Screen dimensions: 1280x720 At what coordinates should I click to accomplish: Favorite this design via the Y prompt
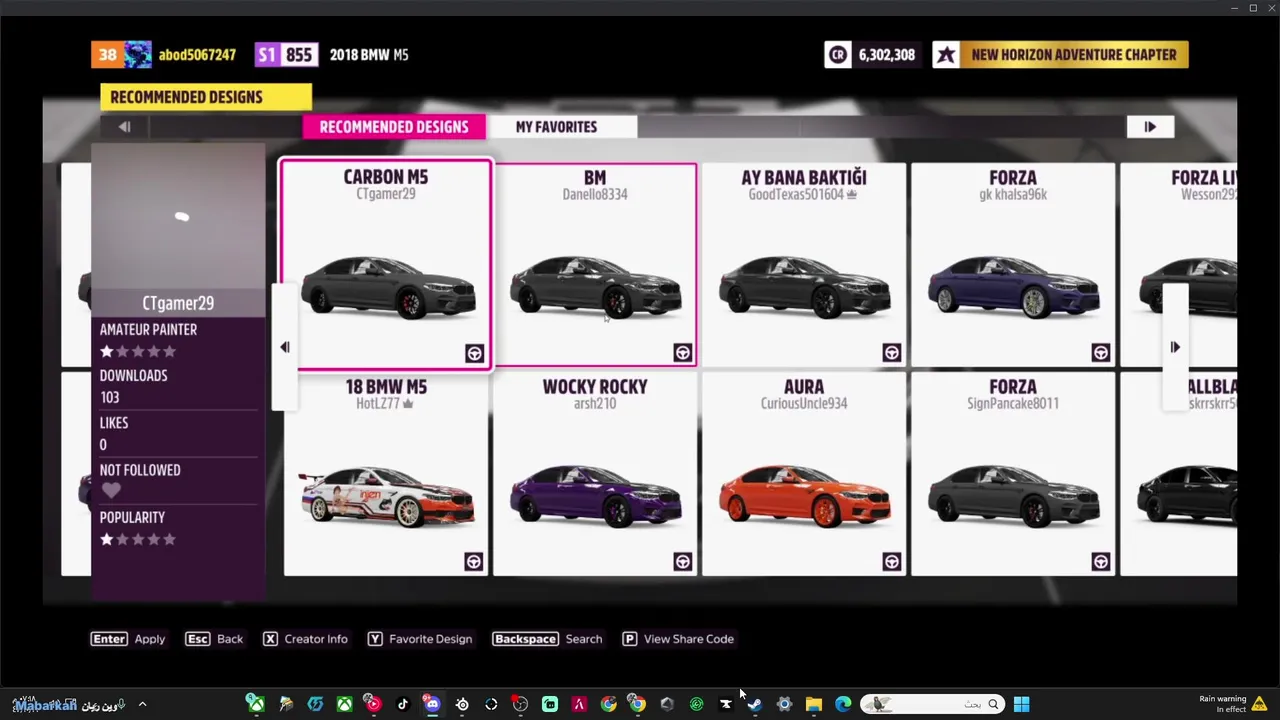tap(420, 639)
